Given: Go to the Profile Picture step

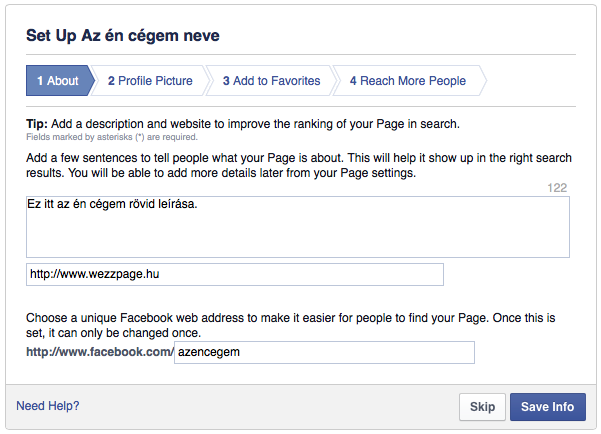Looking at the screenshot, I should 150,81.
